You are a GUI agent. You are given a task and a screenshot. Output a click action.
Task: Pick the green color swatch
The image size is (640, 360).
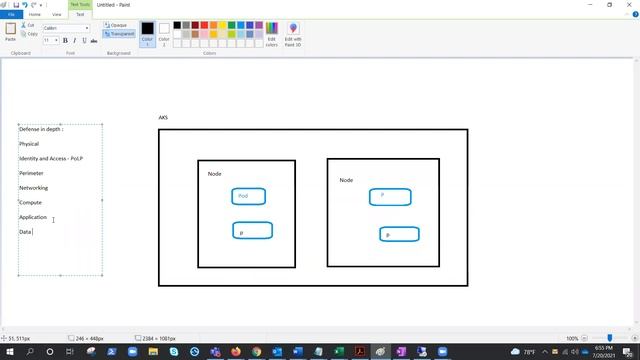[231, 25]
